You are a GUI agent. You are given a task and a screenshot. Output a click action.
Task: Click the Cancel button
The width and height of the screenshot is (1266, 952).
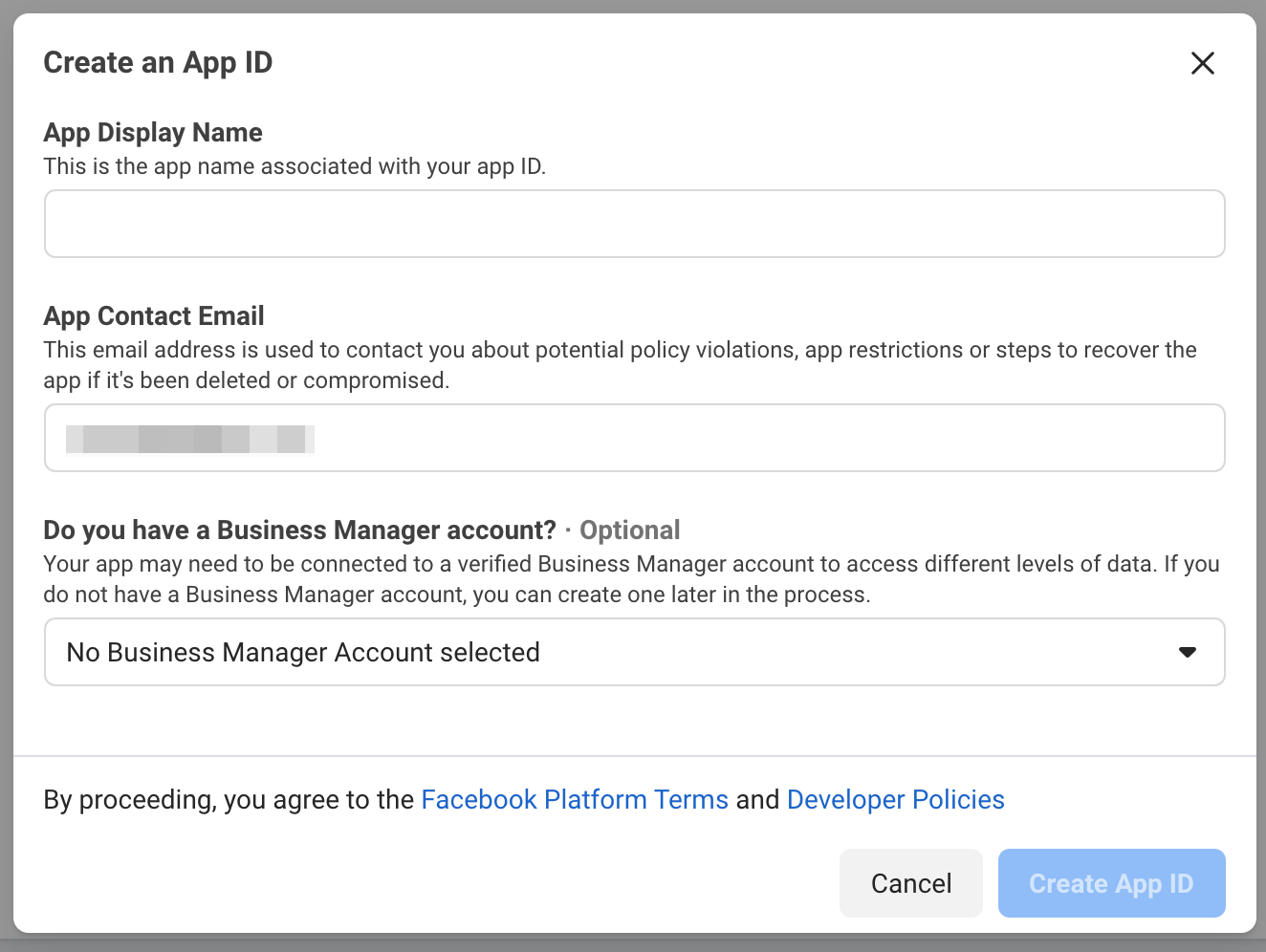click(911, 883)
